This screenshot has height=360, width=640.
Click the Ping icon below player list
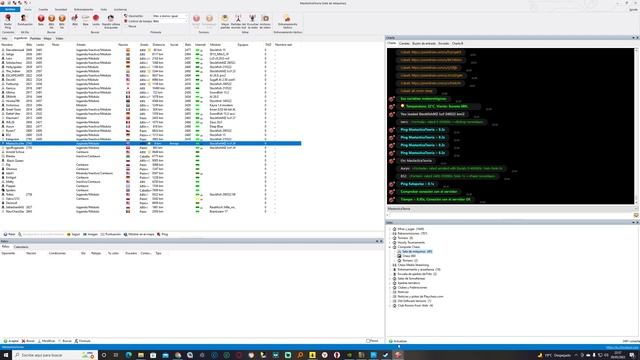(x=162, y=234)
